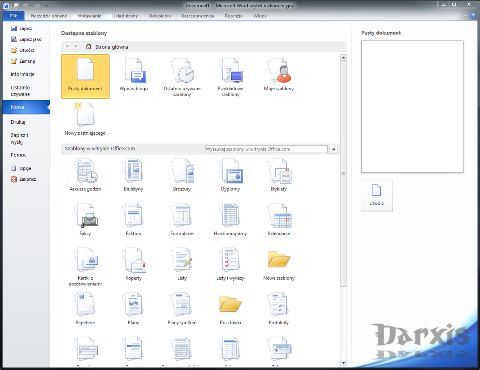Click the Utwórz create button

tap(377, 196)
